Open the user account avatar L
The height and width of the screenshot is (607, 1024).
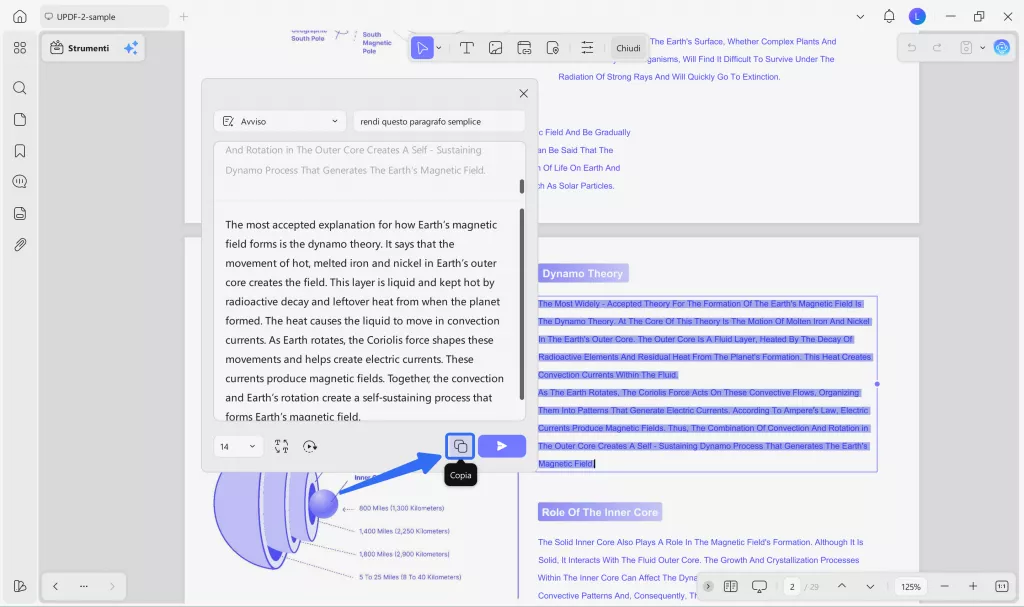[x=917, y=16]
